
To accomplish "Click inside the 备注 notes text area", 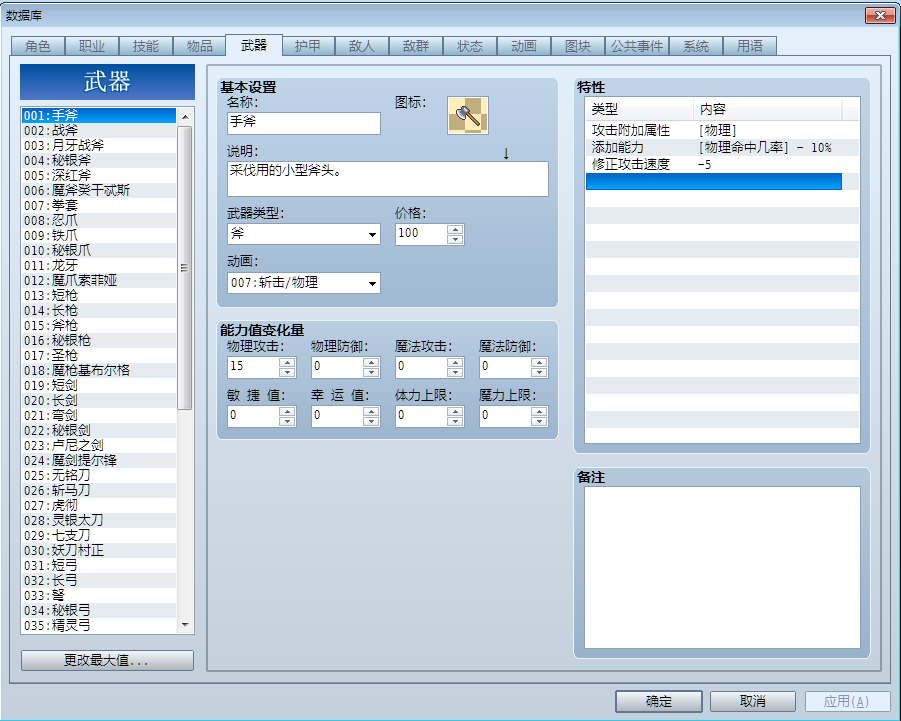I will coord(722,568).
